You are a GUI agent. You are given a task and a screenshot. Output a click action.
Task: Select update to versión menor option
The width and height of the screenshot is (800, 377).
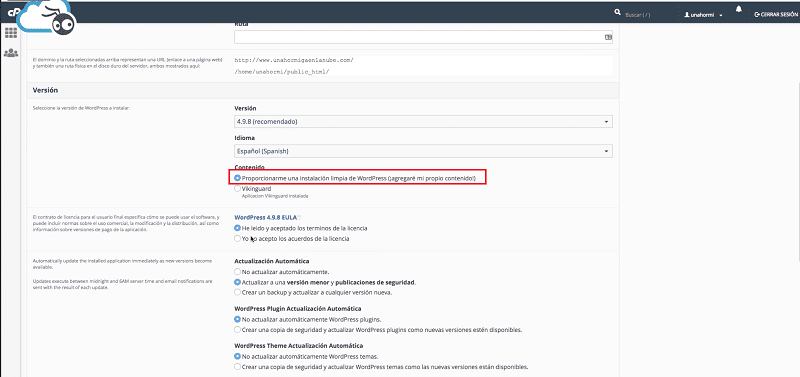238,282
